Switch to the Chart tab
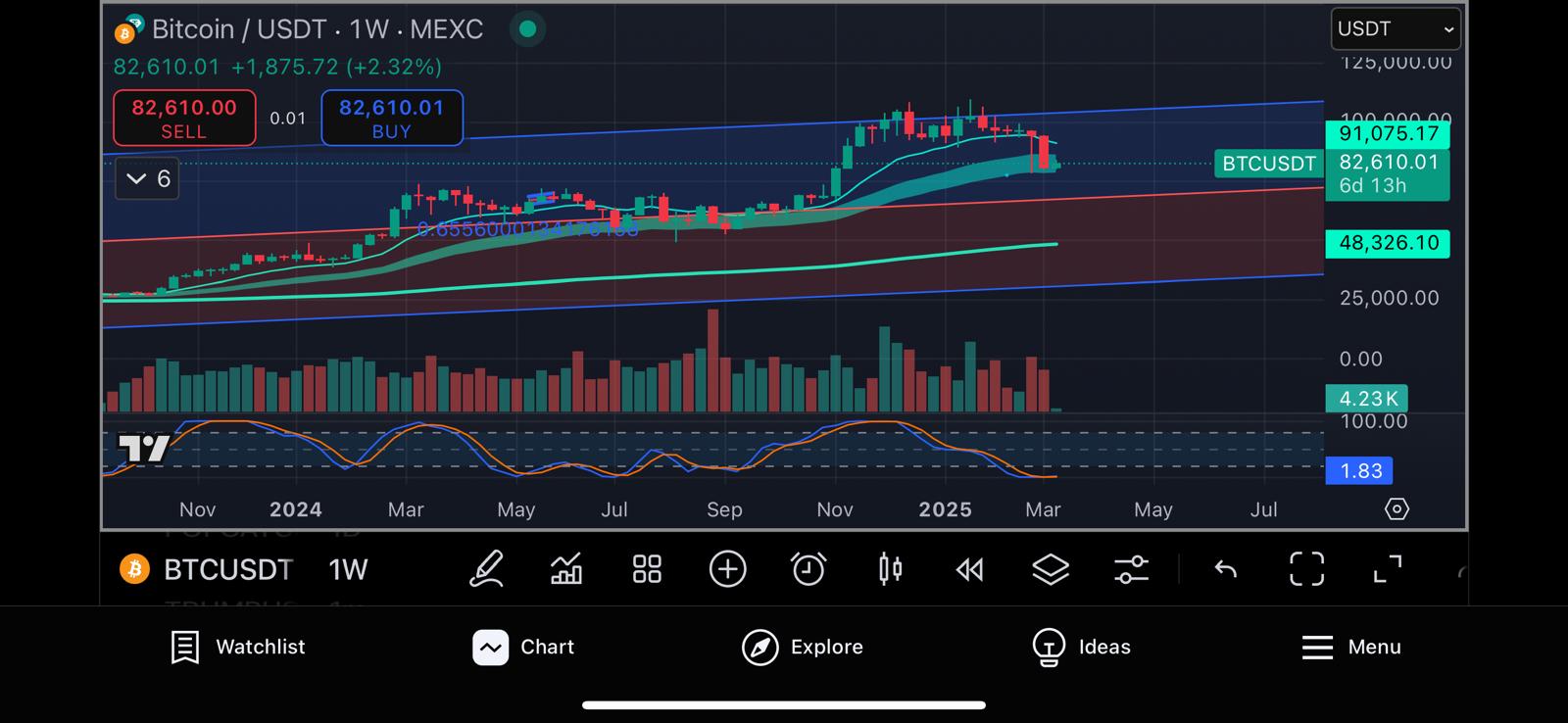Viewport: 1568px width, 723px height. pos(523,647)
